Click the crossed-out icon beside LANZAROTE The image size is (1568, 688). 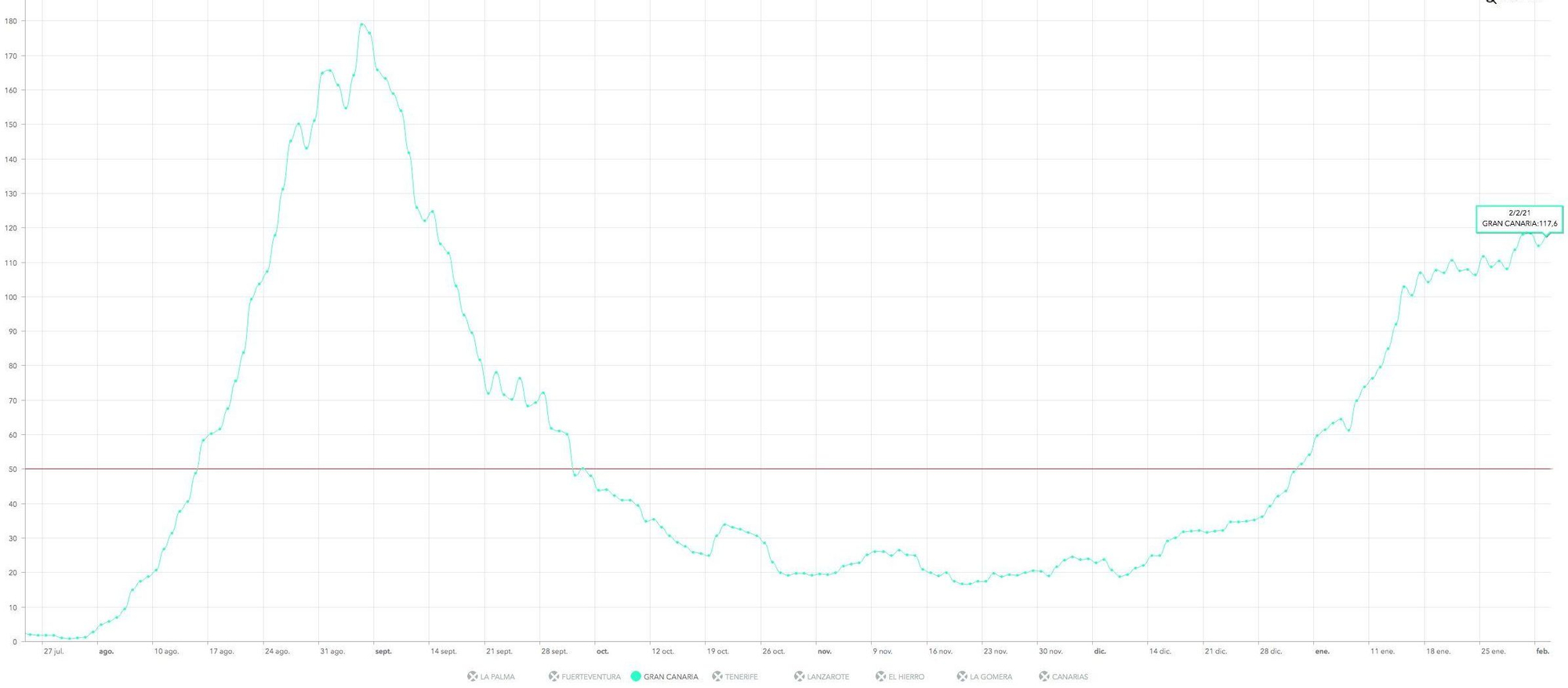pyautogui.click(x=799, y=676)
